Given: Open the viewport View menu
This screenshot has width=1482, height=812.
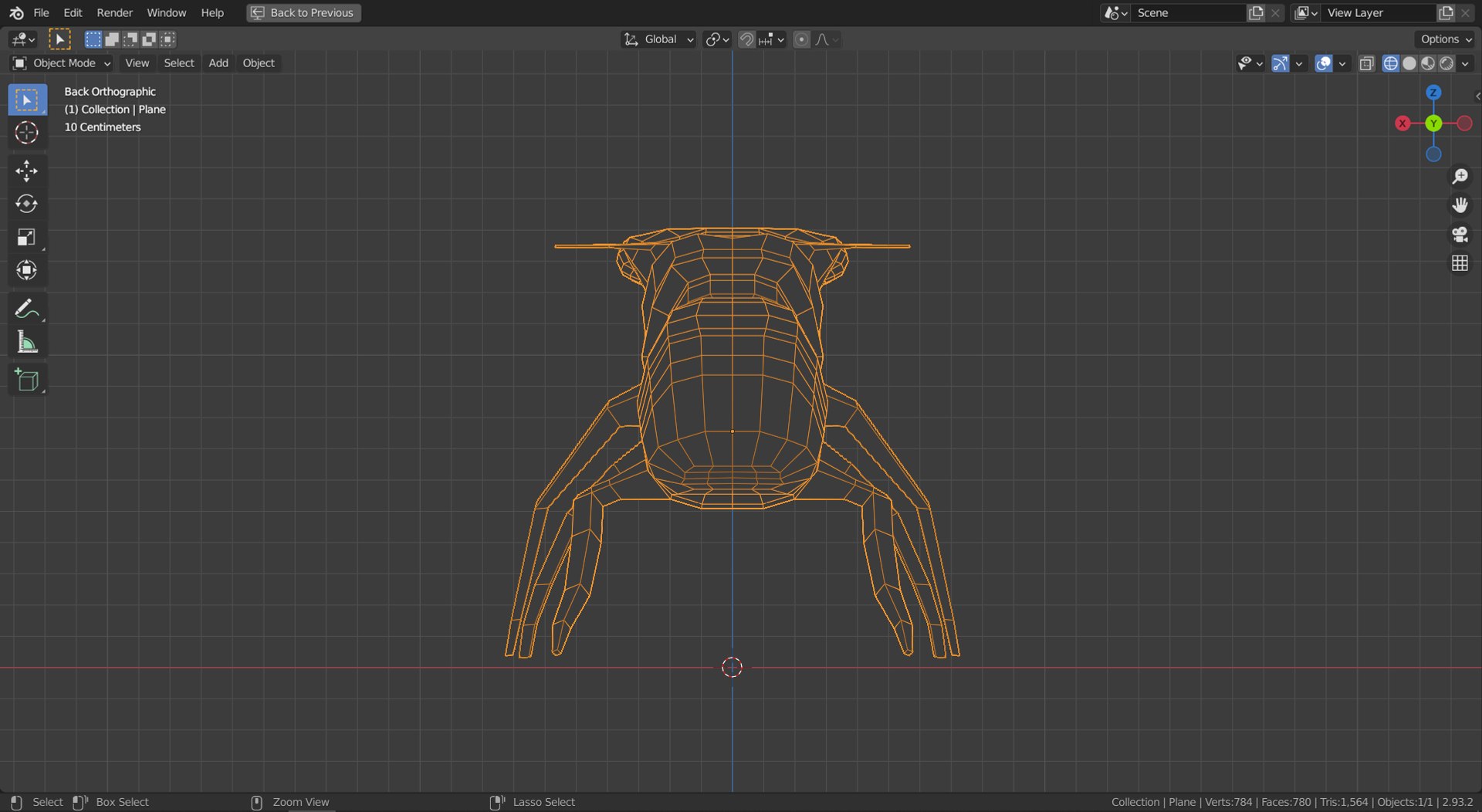Looking at the screenshot, I should tap(137, 63).
